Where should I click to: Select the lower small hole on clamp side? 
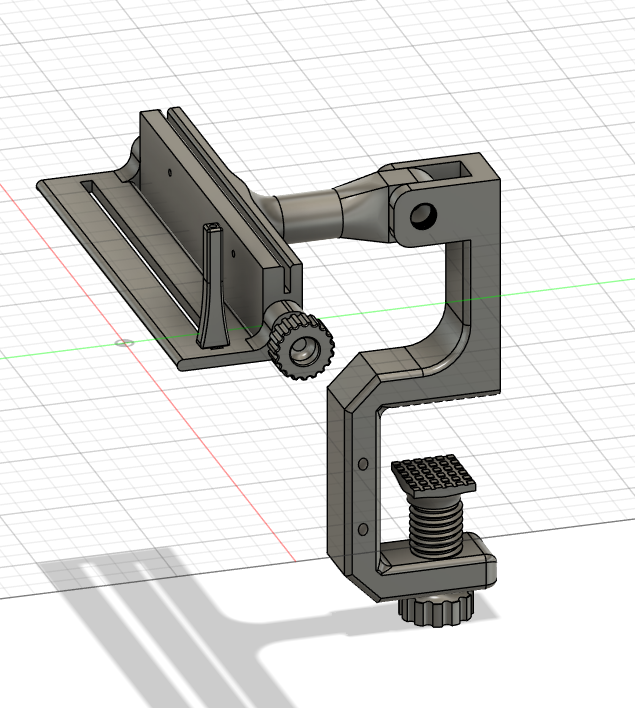[363, 529]
